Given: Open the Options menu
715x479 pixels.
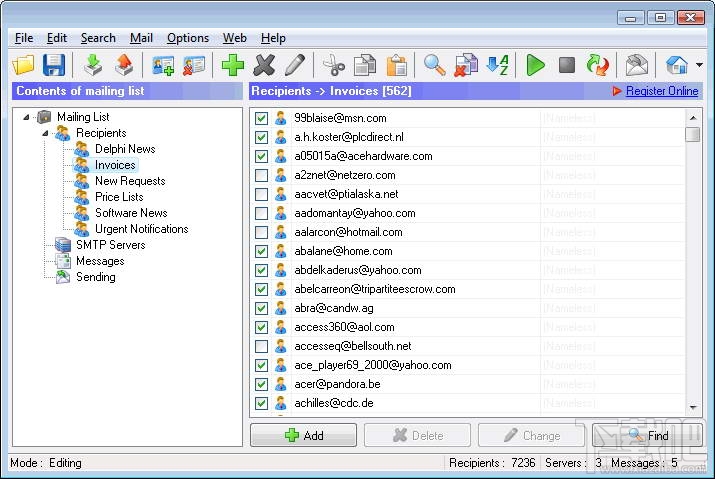Looking at the screenshot, I should coord(188,38).
